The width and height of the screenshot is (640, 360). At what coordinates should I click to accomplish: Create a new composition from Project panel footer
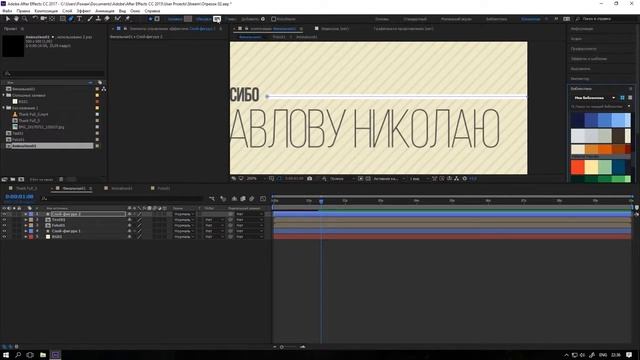pos(21,179)
